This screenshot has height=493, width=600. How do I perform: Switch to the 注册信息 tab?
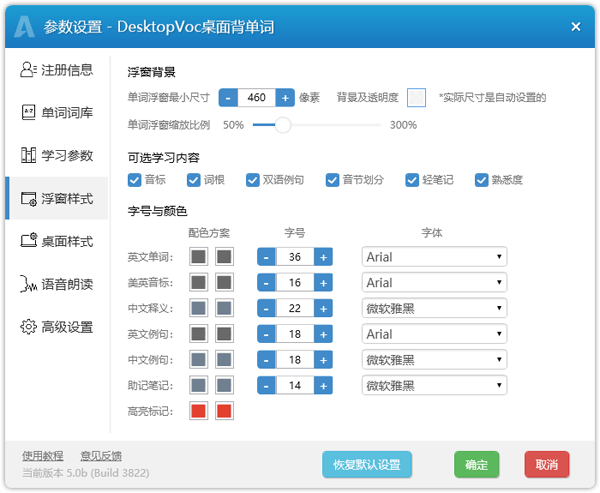[57, 70]
